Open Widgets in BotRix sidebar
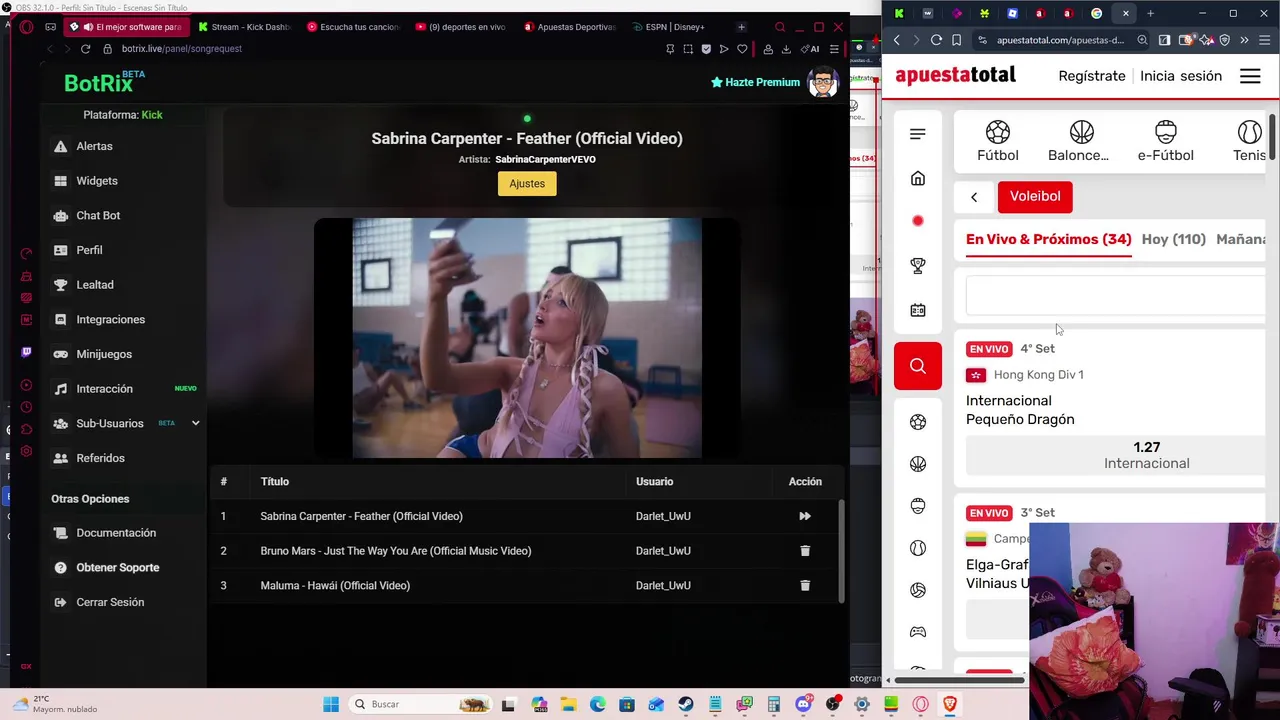Image resolution: width=1280 pixels, height=720 pixels. coord(97,181)
